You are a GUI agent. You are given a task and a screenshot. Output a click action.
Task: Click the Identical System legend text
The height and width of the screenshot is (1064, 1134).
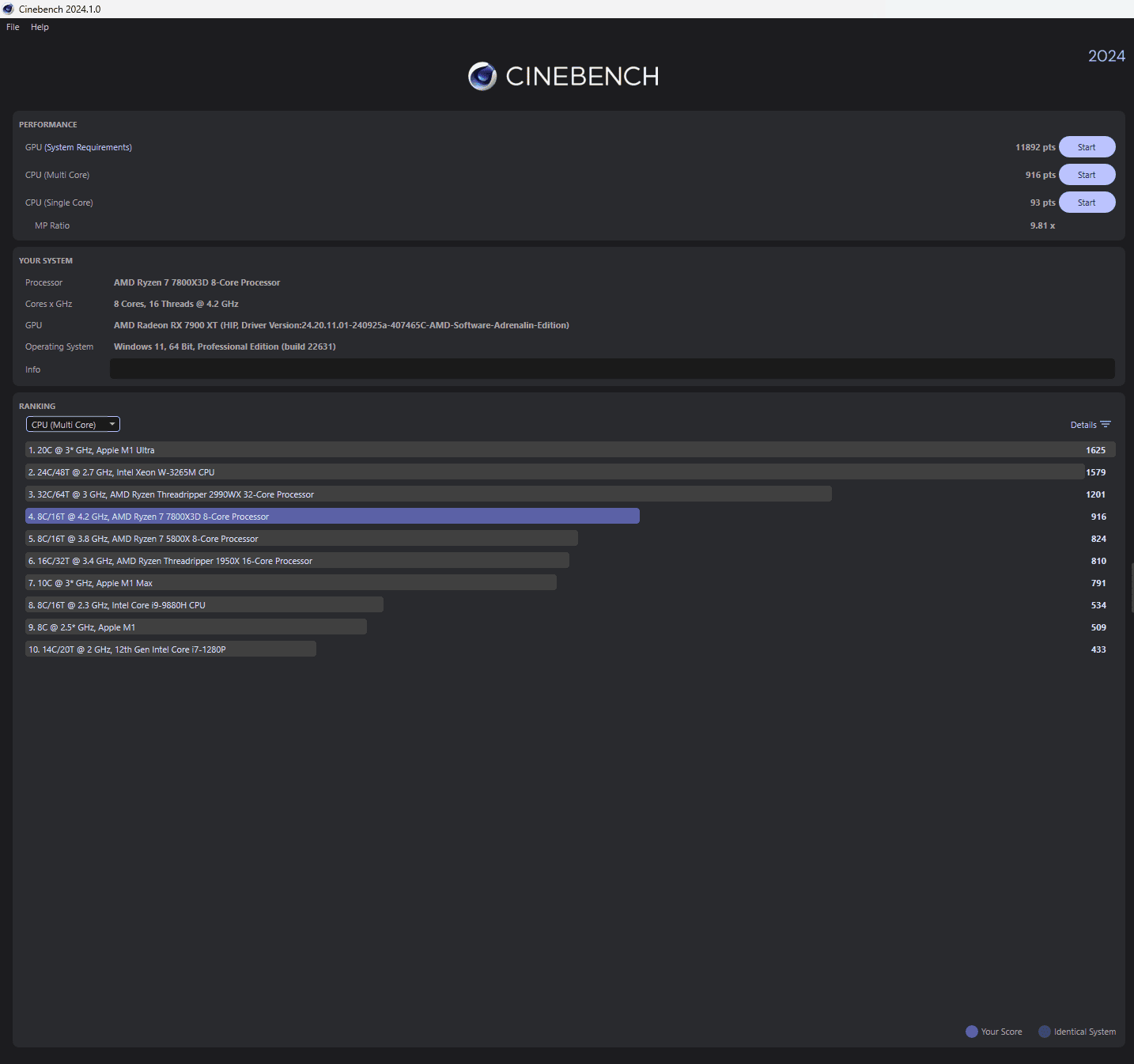click(1085, 1032)
